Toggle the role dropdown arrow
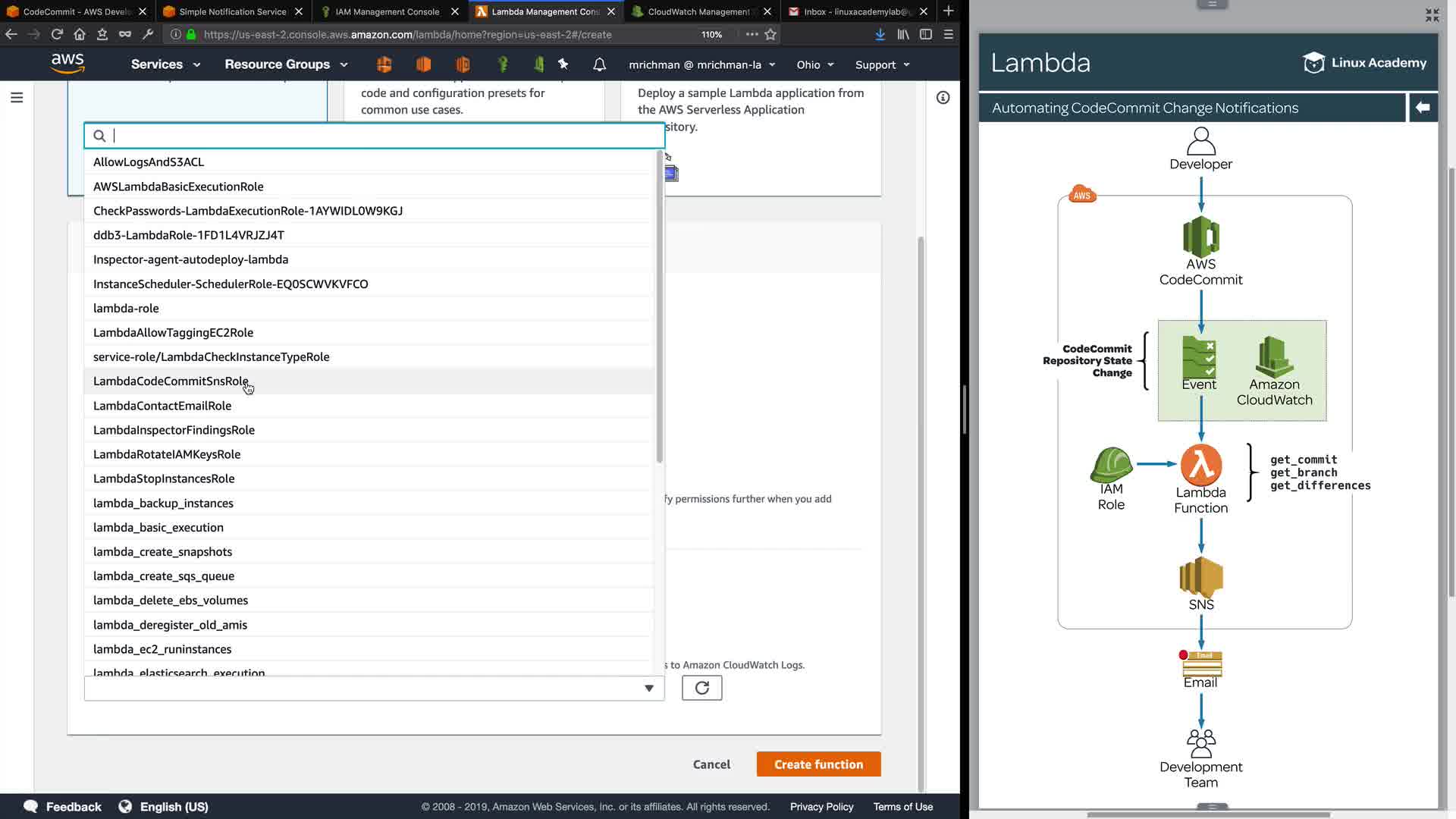The image size is (1456, 819). pos(648,688)
